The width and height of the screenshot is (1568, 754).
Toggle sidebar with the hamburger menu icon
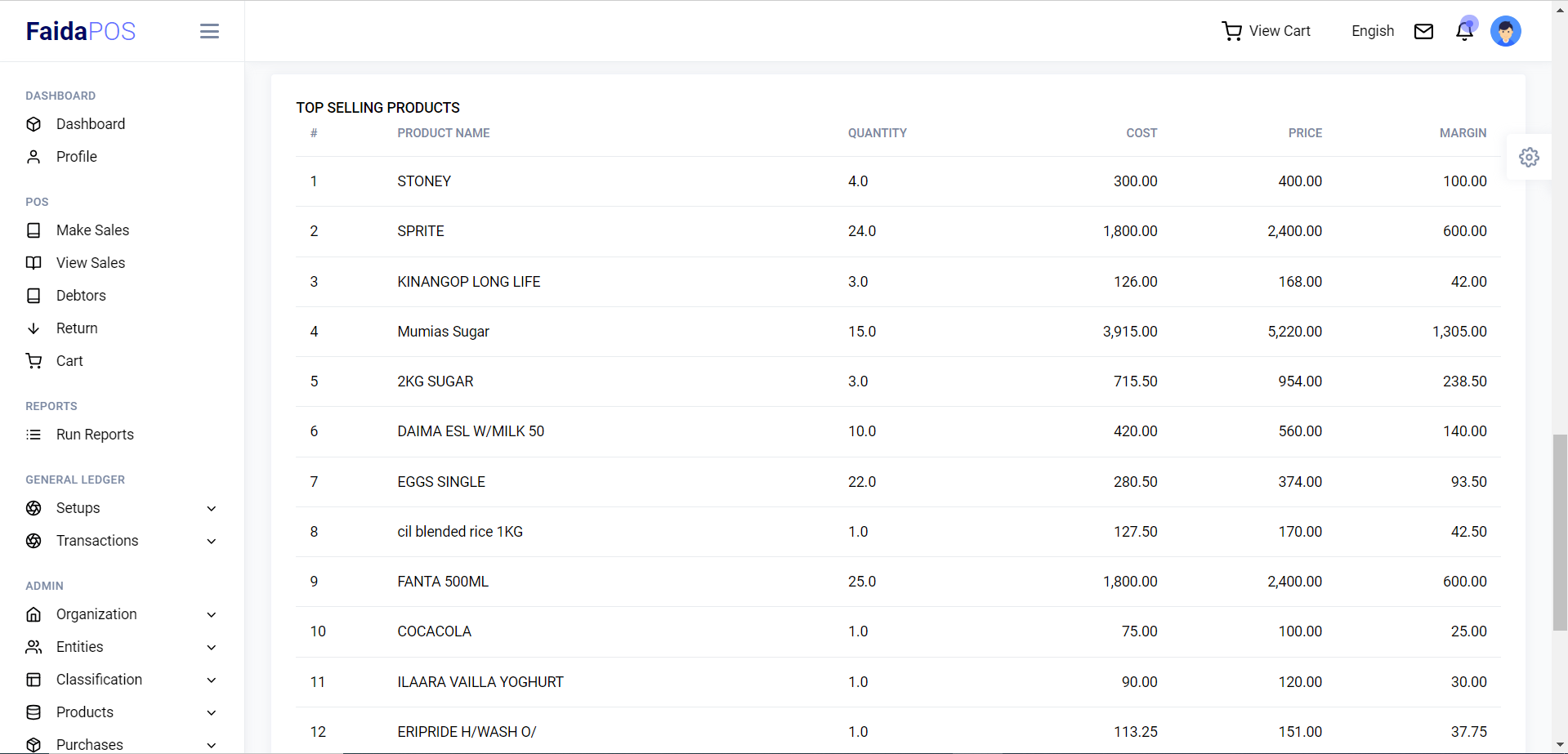[x=209, y=31]
